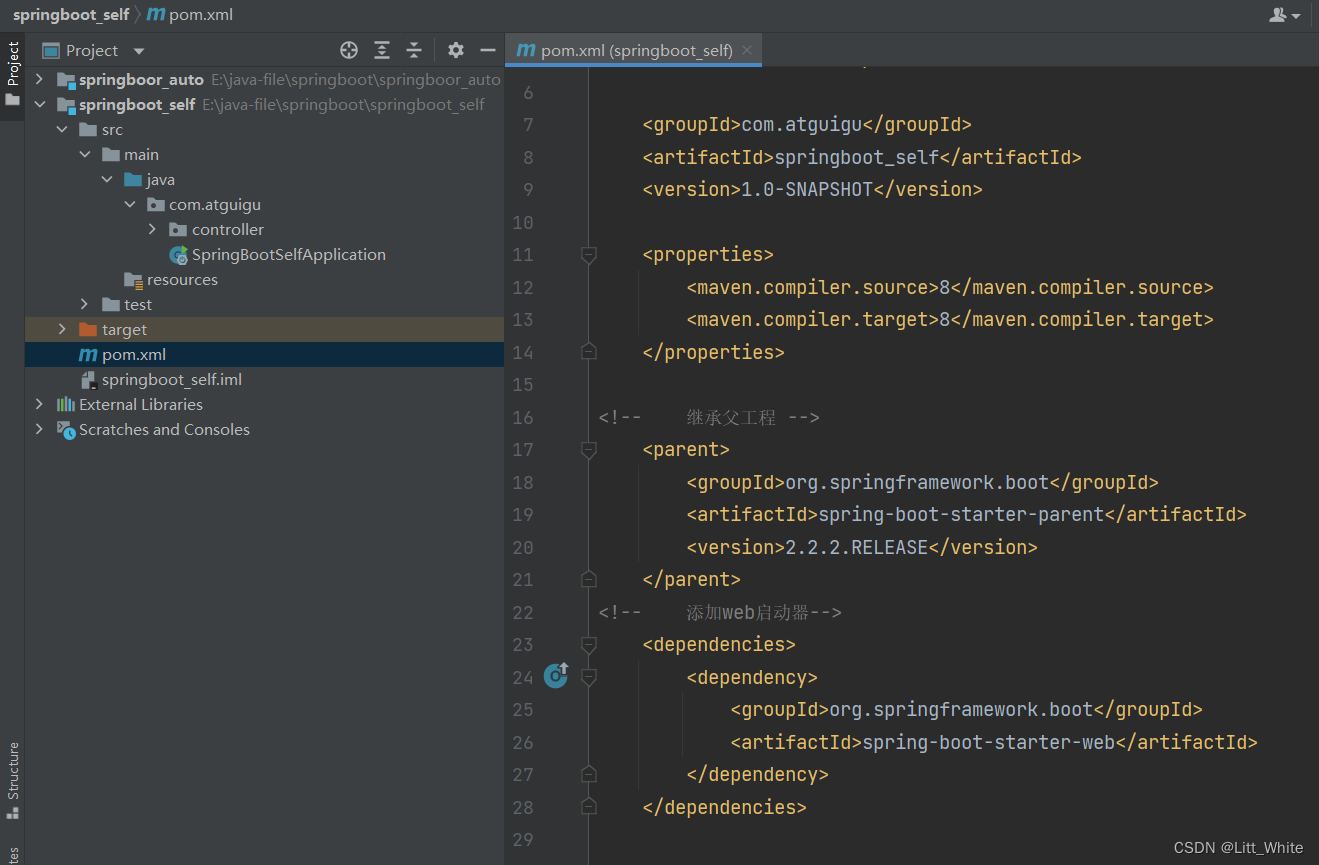Close the pom.xml editor tab
The height and width of the screenshot is (865, 1319).
click(x=747, y=50)
